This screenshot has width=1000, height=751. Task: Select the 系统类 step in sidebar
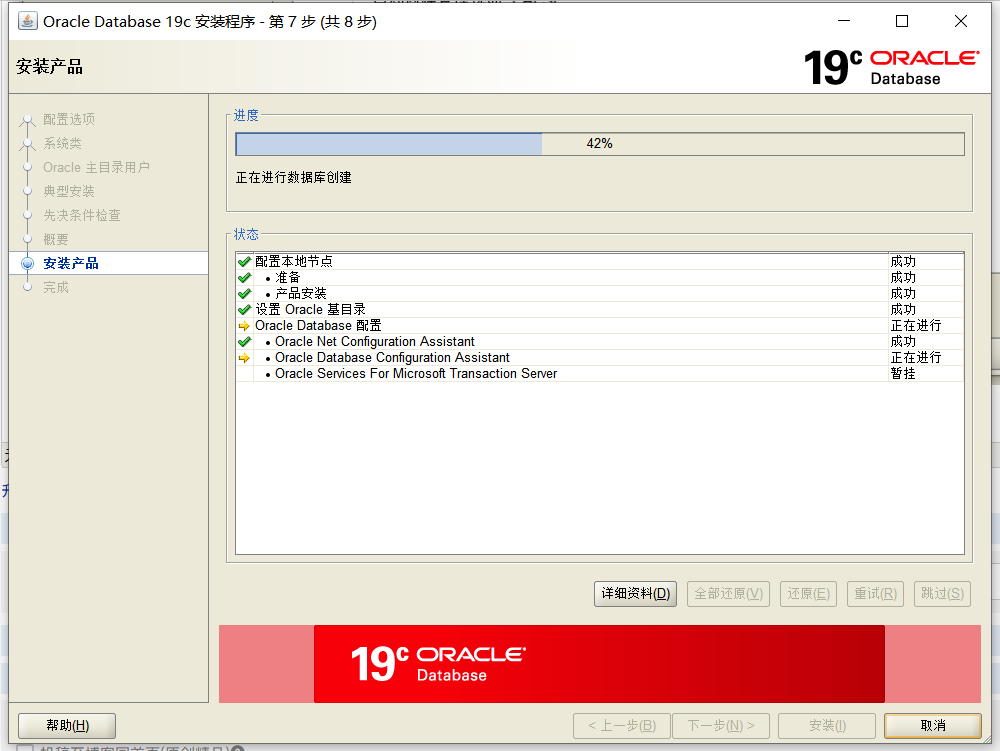click(62, 143)
